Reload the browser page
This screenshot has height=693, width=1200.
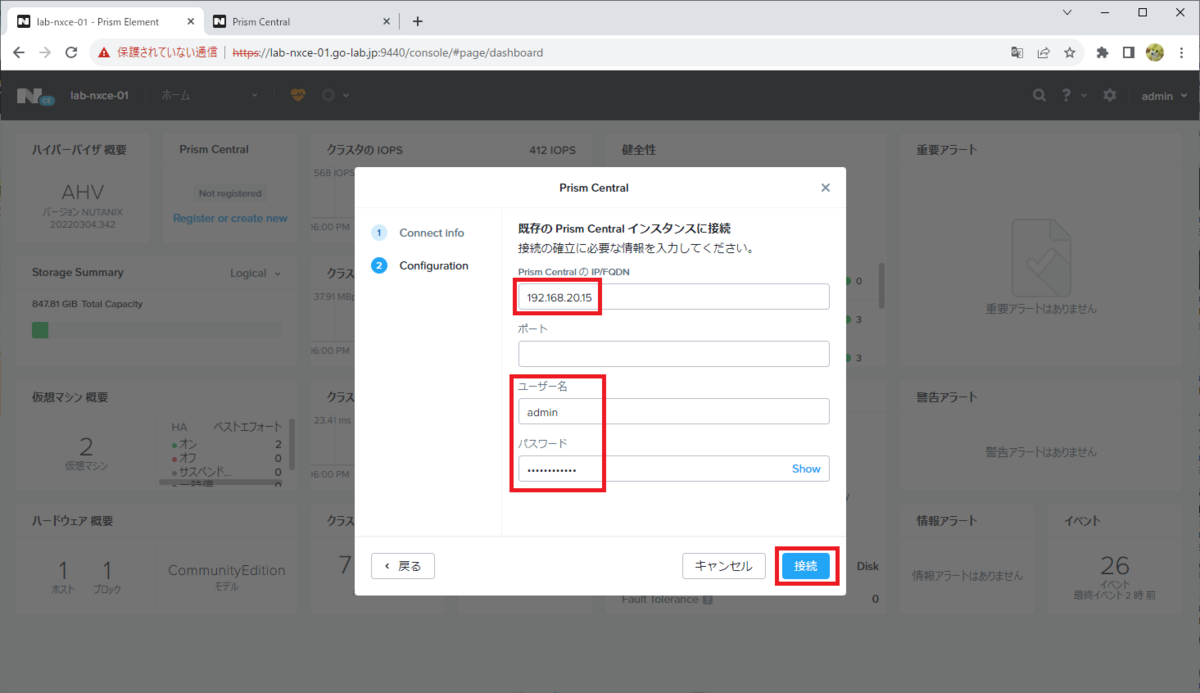coord(71,52)
